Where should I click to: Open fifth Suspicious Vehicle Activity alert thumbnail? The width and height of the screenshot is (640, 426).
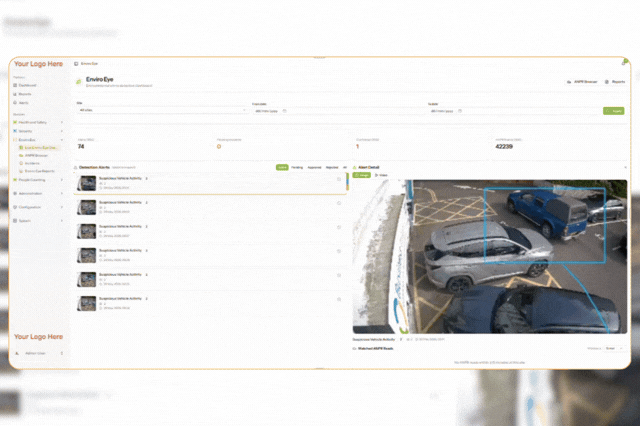87,280
